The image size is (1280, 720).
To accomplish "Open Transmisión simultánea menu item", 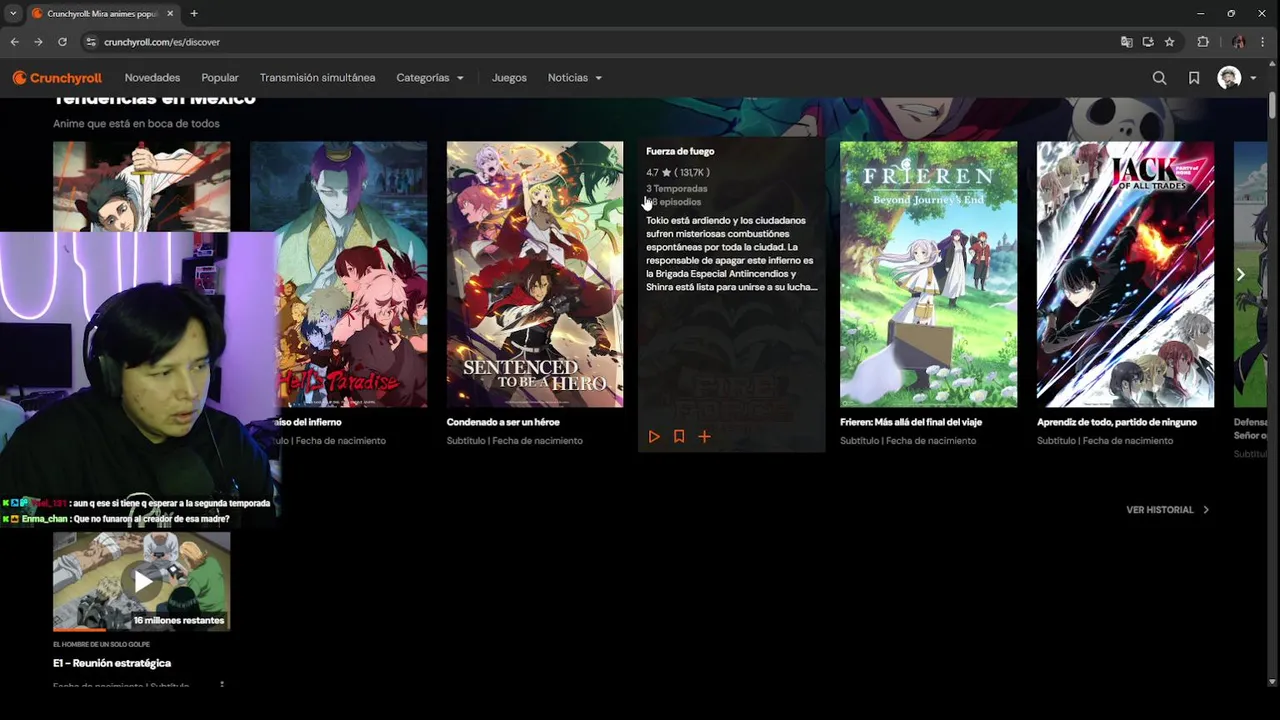I will coord(317,78).
